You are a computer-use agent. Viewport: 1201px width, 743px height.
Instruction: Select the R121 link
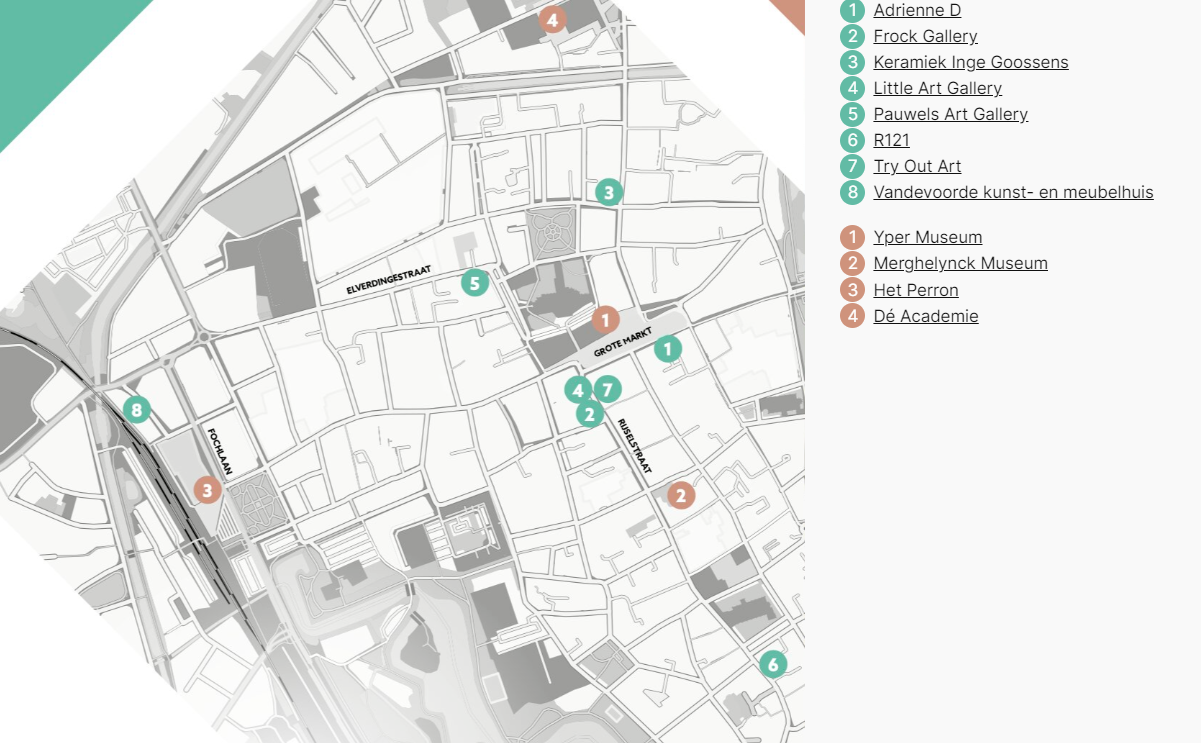[x=891, y=140]
